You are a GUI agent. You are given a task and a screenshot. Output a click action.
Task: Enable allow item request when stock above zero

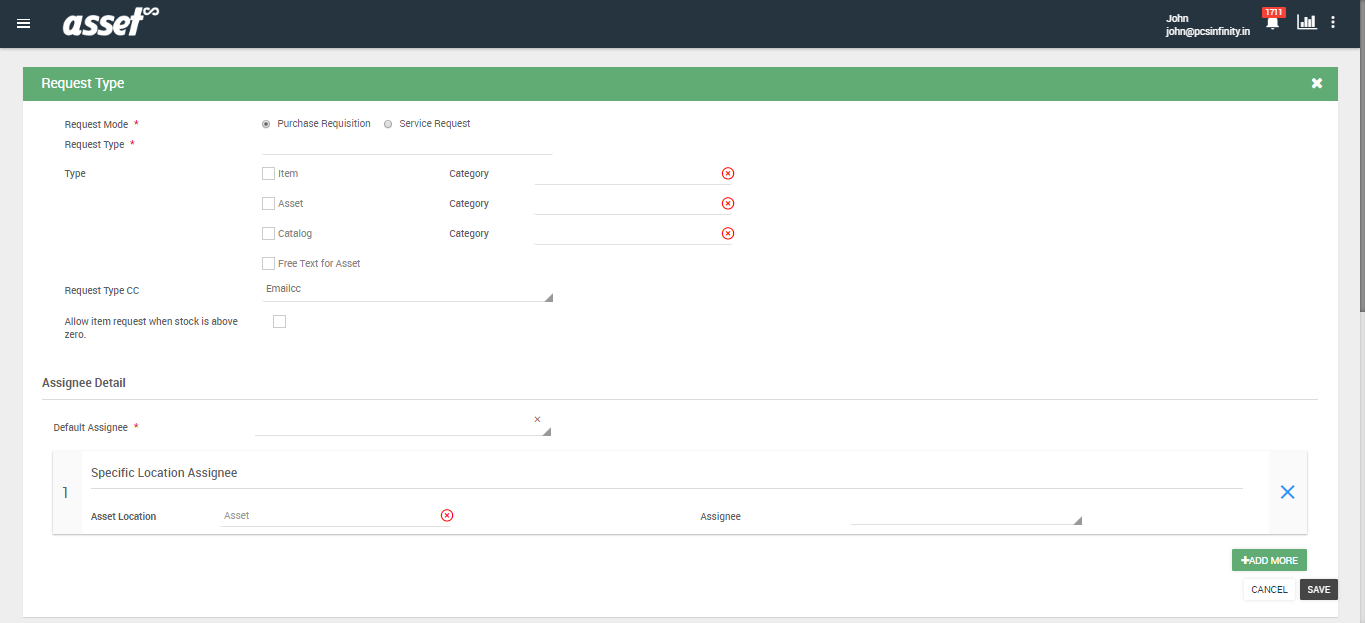279,321
